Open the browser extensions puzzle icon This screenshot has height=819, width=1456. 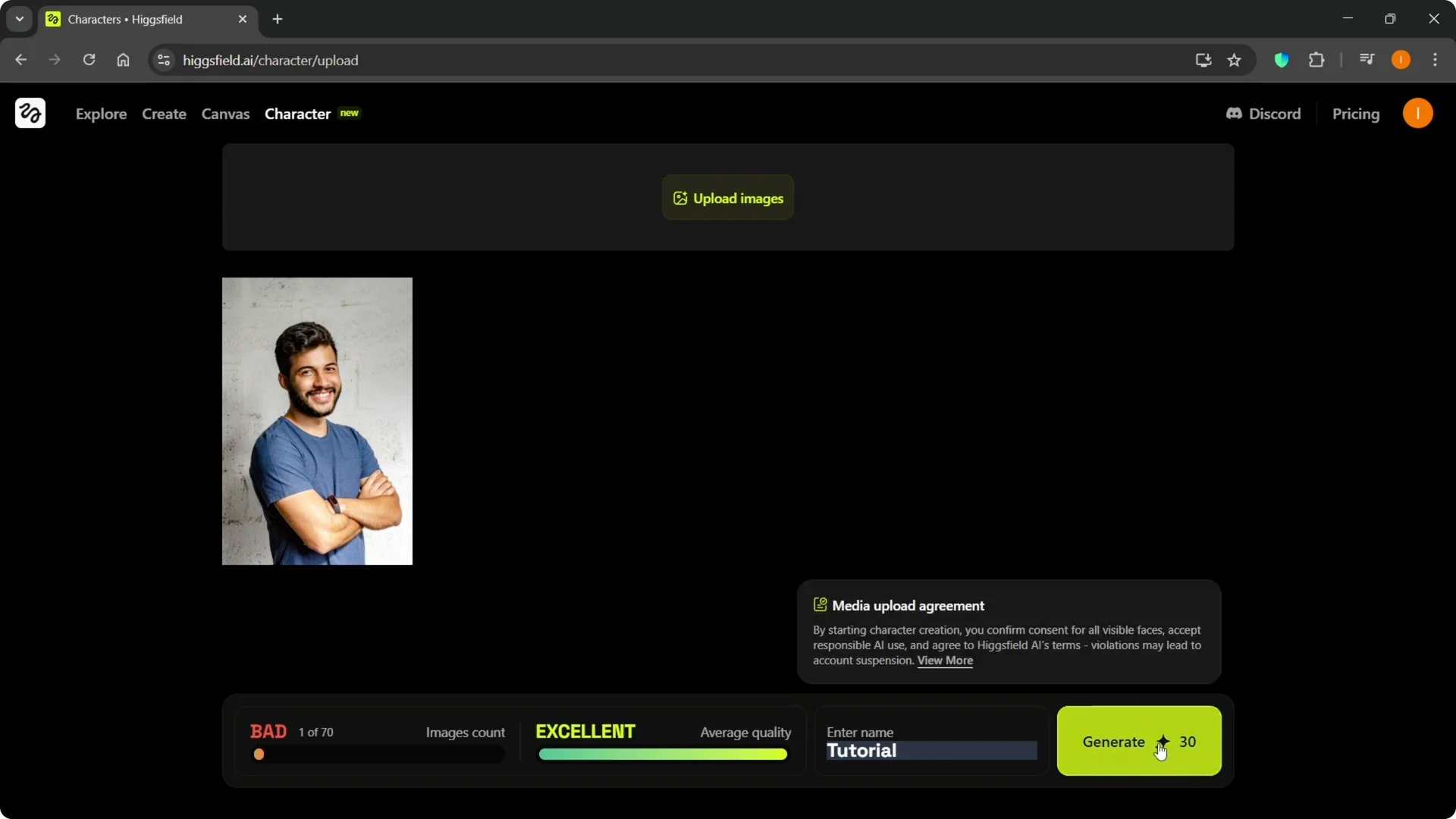click(1317, 60)
